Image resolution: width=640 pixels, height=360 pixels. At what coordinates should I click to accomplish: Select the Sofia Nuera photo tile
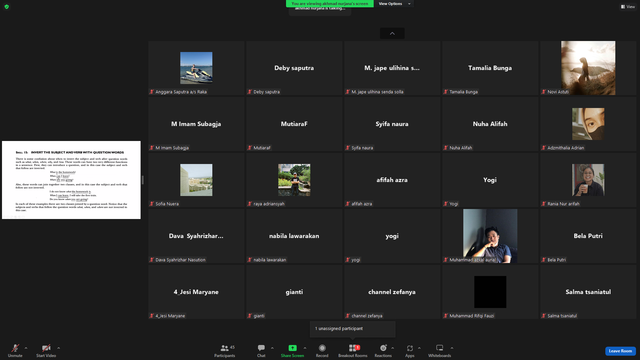click(196, 180)
